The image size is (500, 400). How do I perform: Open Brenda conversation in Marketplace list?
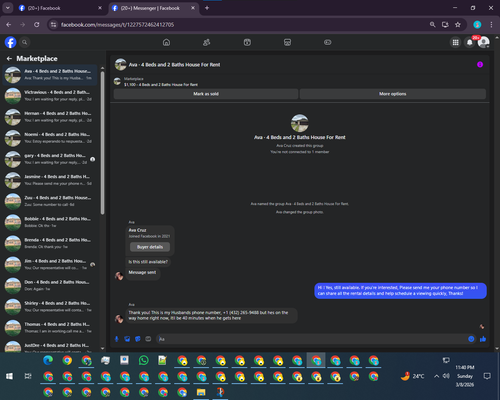(x=50, y=243)
